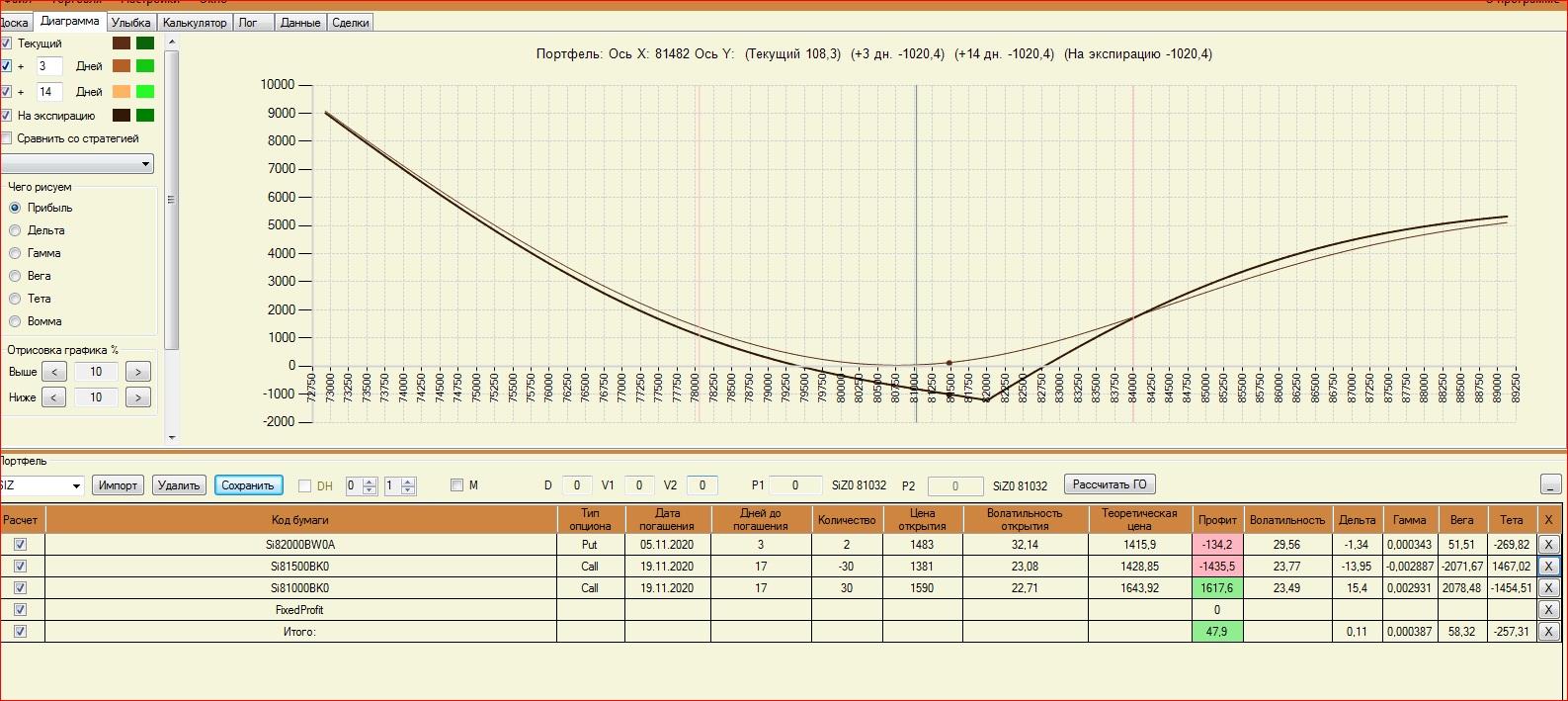Uncheck Расчет for FixedProfit row
This screenshot has height=701, width=1568.
[x=20, y=610]
